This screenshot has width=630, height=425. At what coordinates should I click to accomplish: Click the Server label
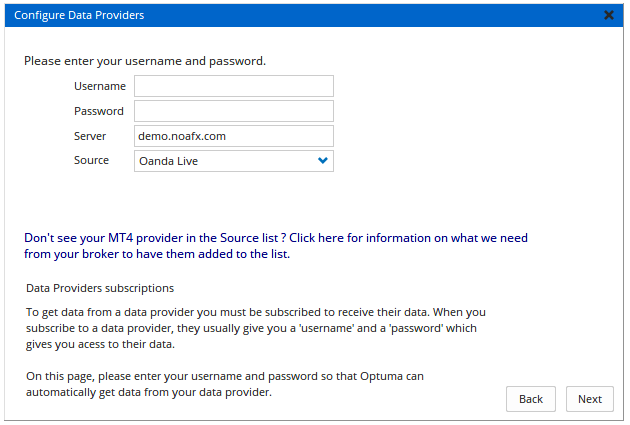pyautogui.click(x=90, y=136)
